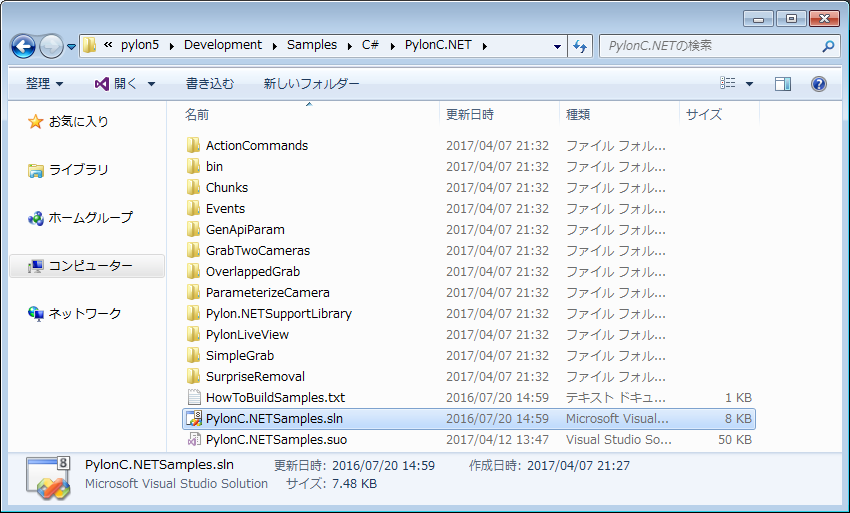Click 開く with the Visual Studio icon
The height and width of the screenshot is (513, 850).
[116, 84]
